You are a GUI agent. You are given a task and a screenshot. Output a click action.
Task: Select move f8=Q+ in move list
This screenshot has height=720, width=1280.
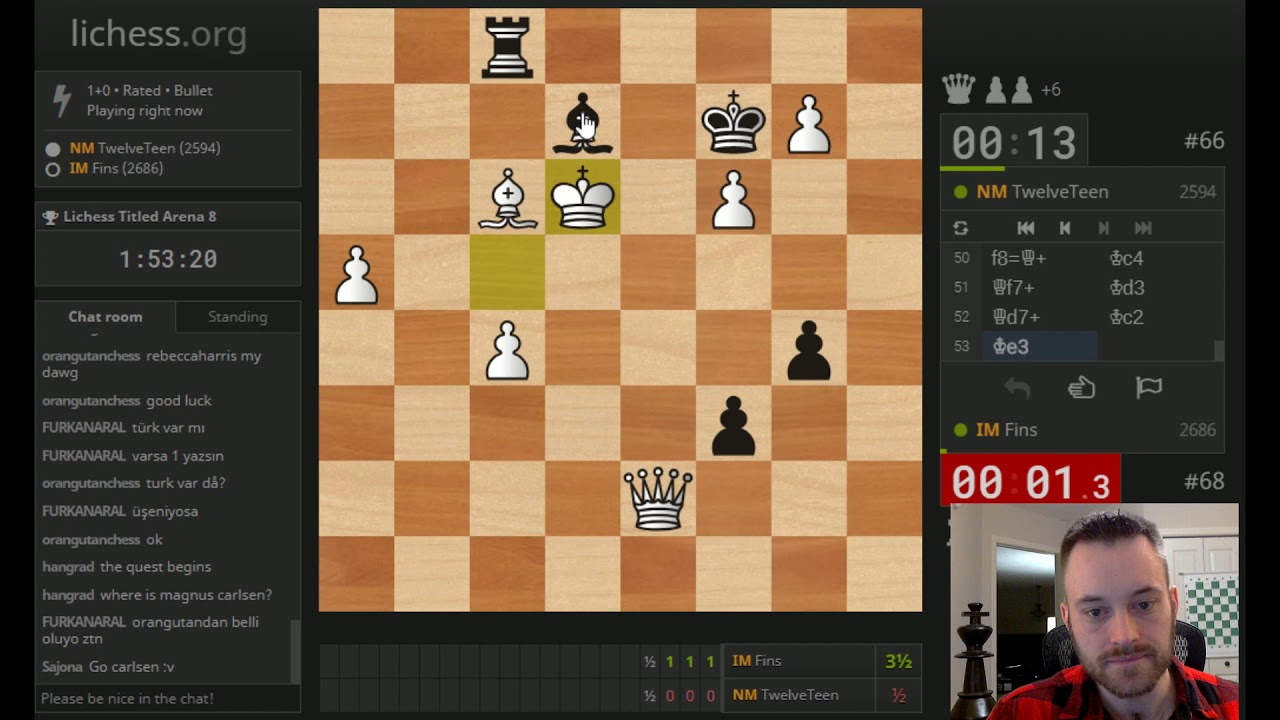click(x=1038, y=258)
